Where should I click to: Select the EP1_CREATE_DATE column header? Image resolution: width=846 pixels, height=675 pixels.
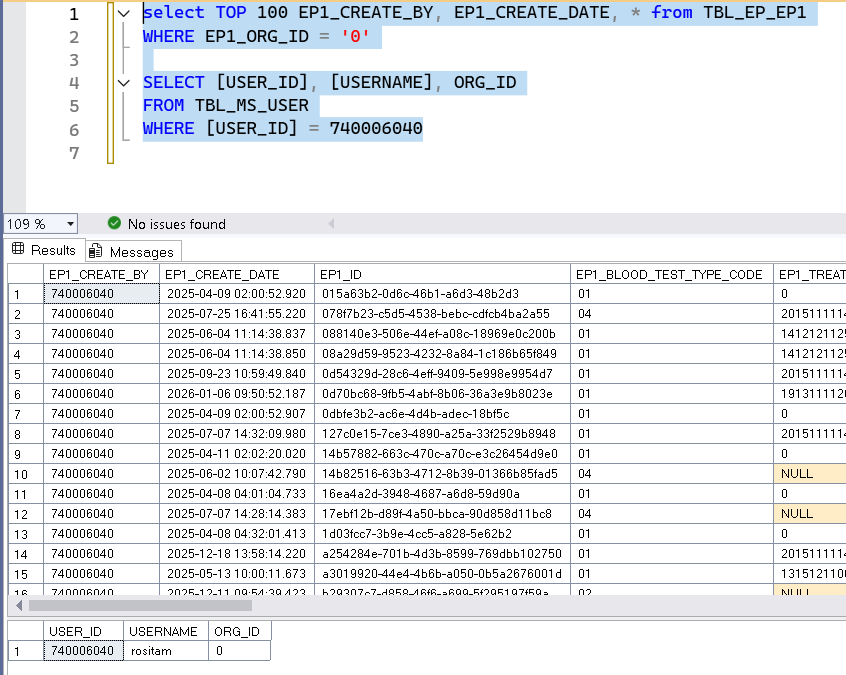coord(222,274)
